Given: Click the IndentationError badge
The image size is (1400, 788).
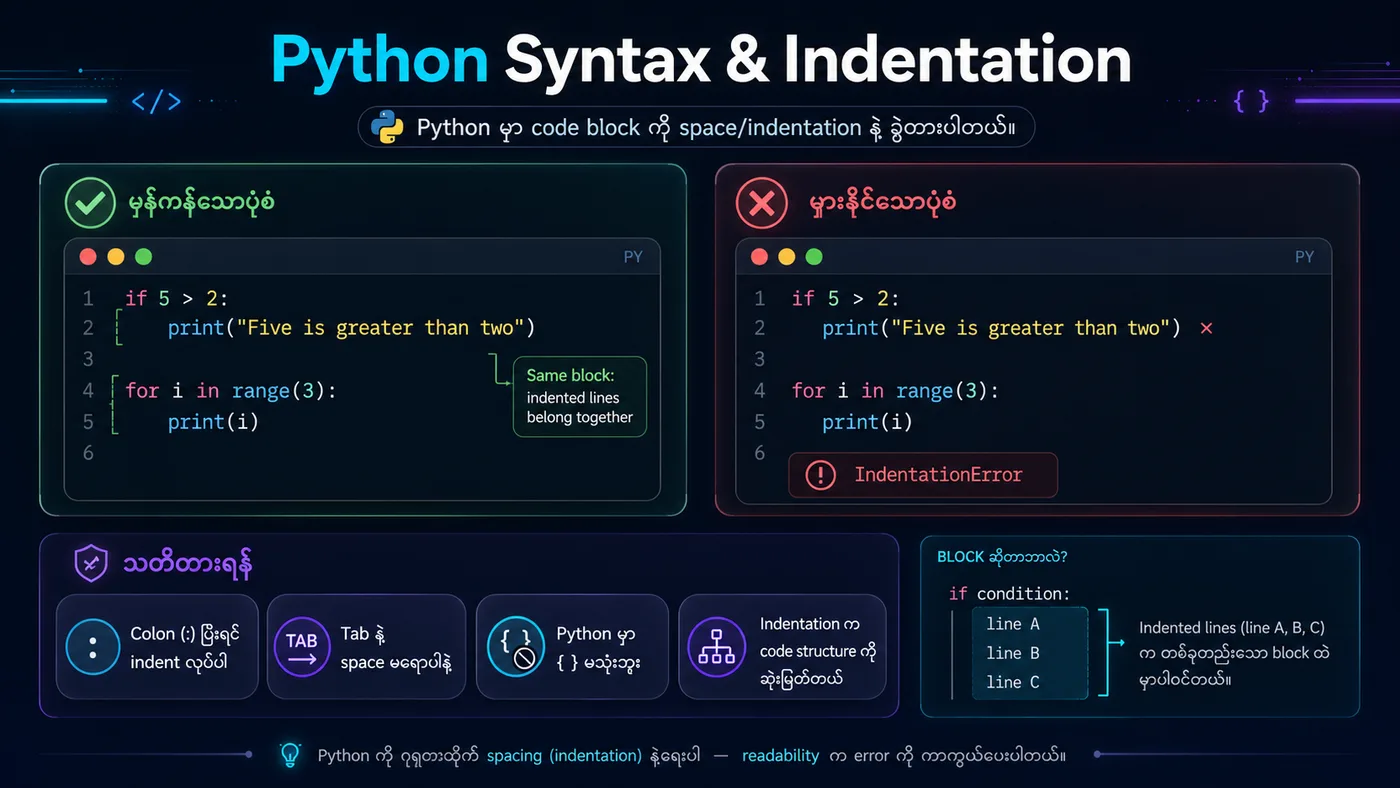Looking at the screenshot, I should point(922,475).
